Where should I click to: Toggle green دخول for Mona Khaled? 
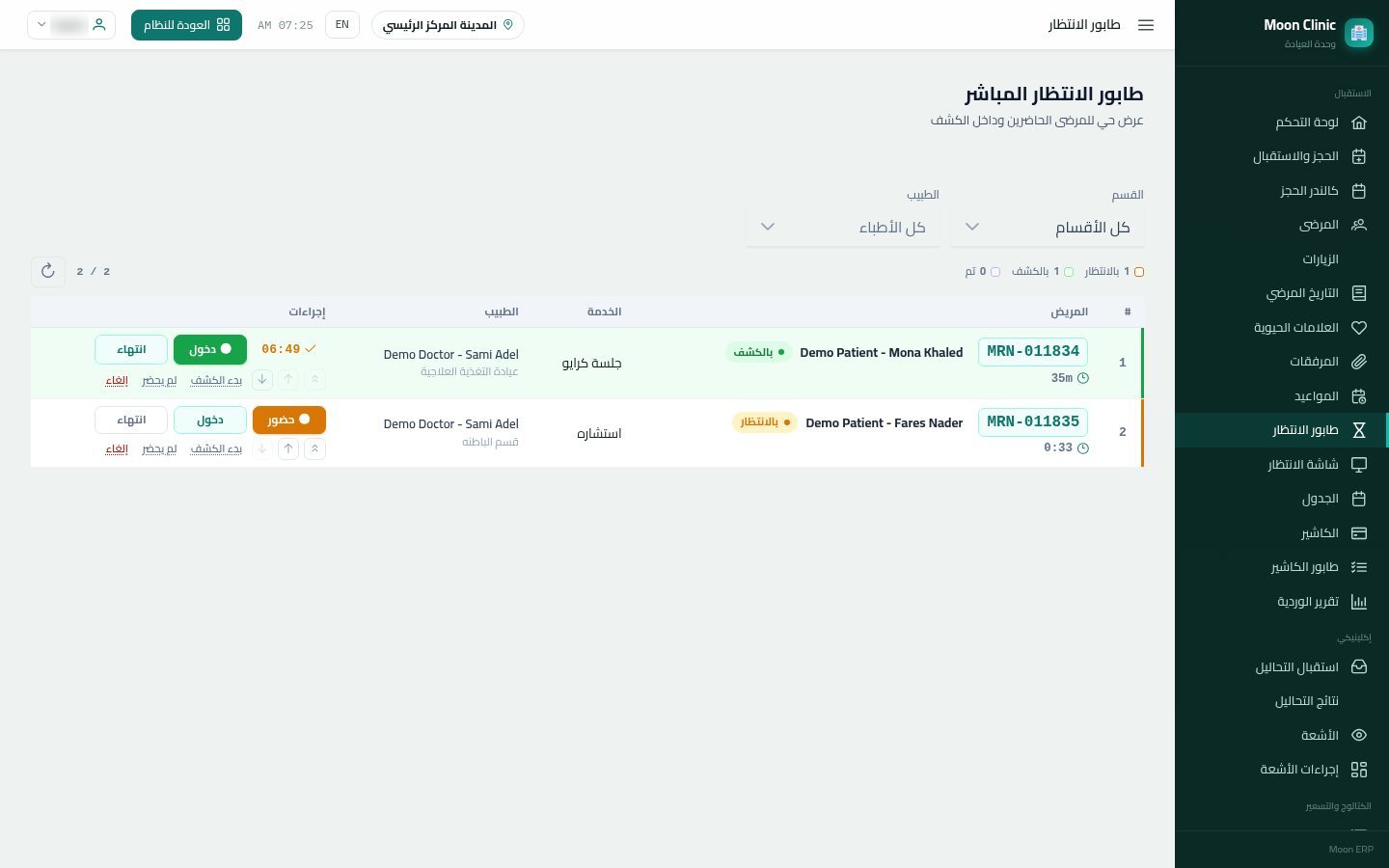(x=210, y=349)
